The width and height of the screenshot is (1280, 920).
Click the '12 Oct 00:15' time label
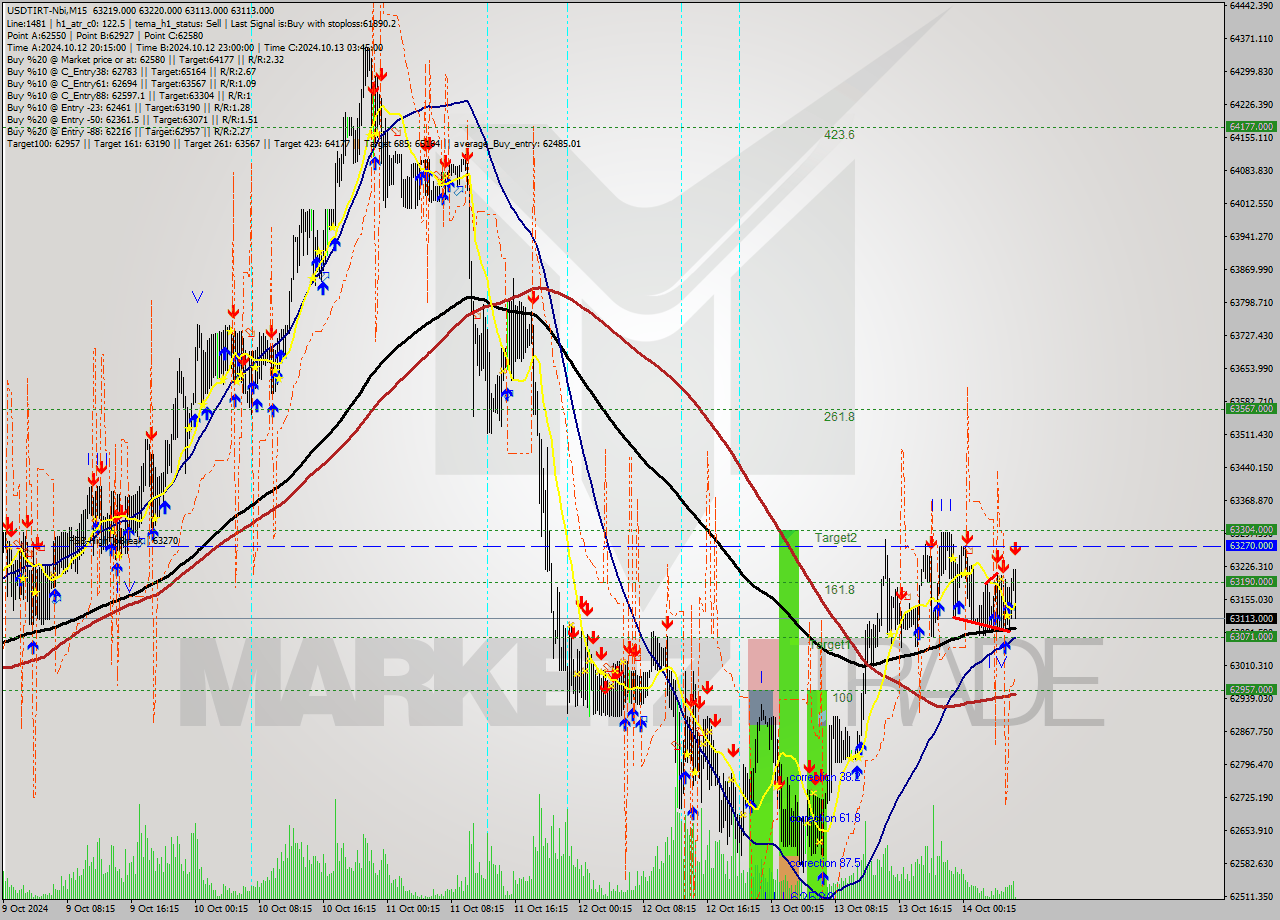tap(604, 909)
